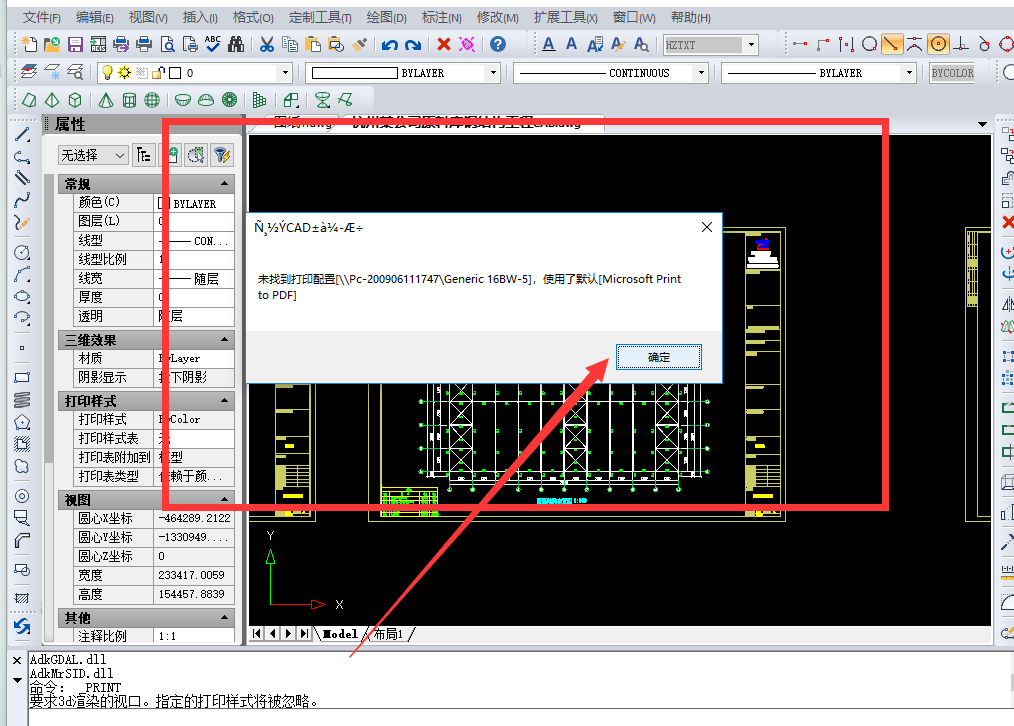Collapse the 常规 section
1014x726 pixels.
point(224,184)
